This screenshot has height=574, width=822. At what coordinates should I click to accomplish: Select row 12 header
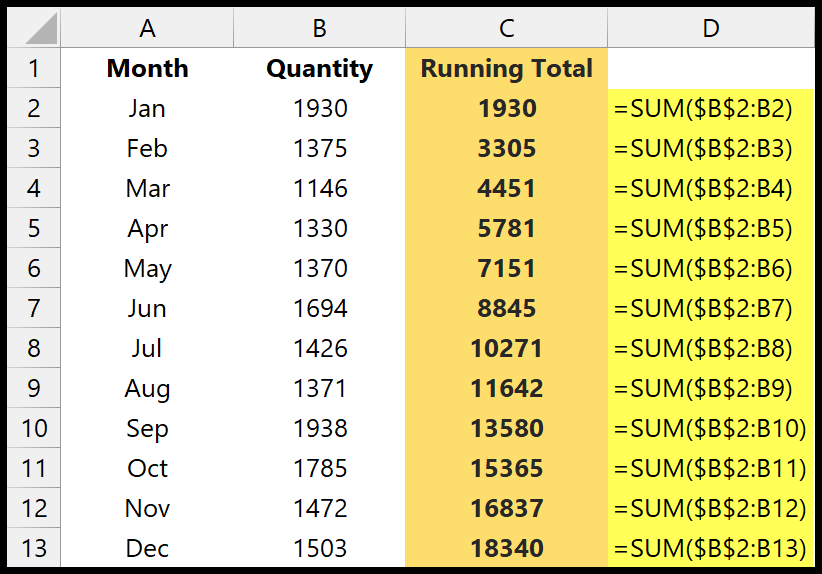[x=34, y=508]
